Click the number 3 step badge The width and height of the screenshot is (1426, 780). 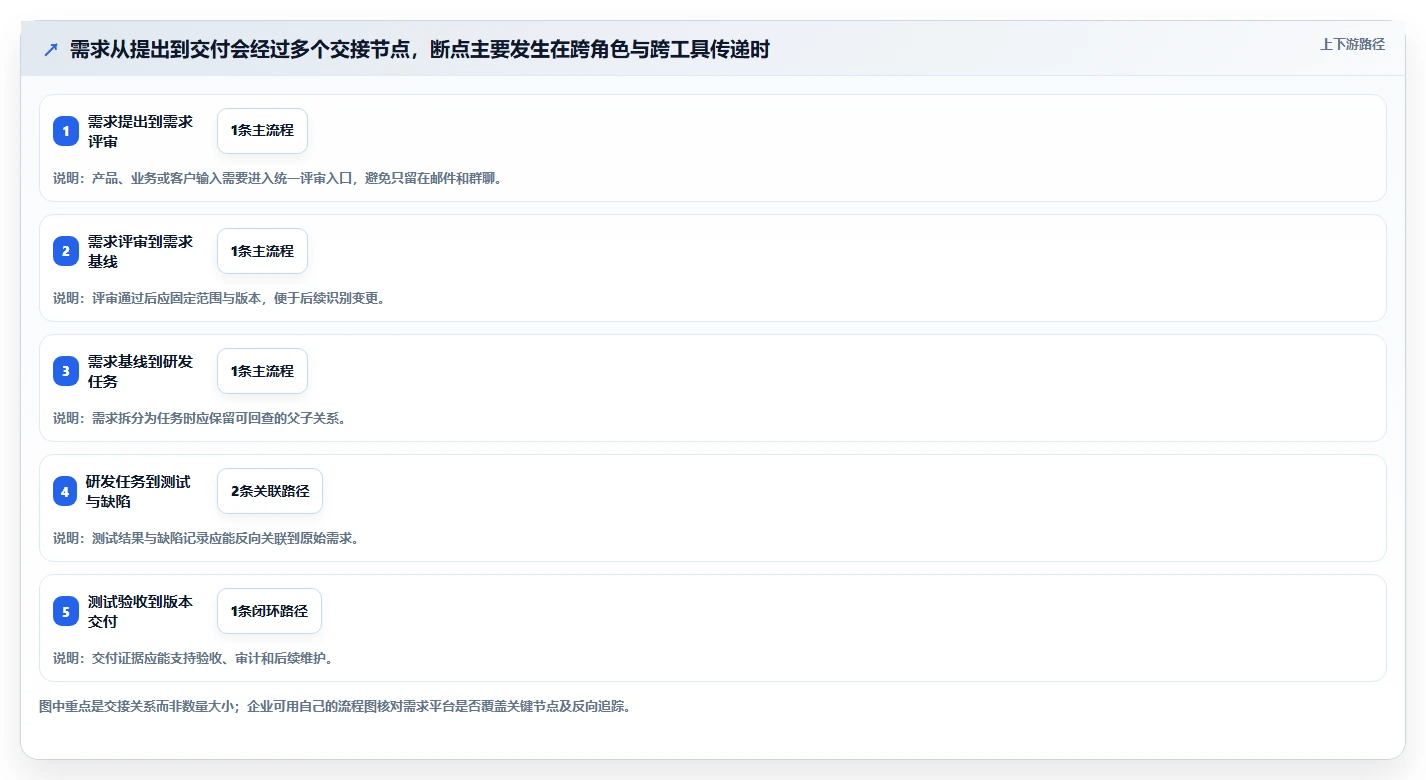[x=66, y=371]
